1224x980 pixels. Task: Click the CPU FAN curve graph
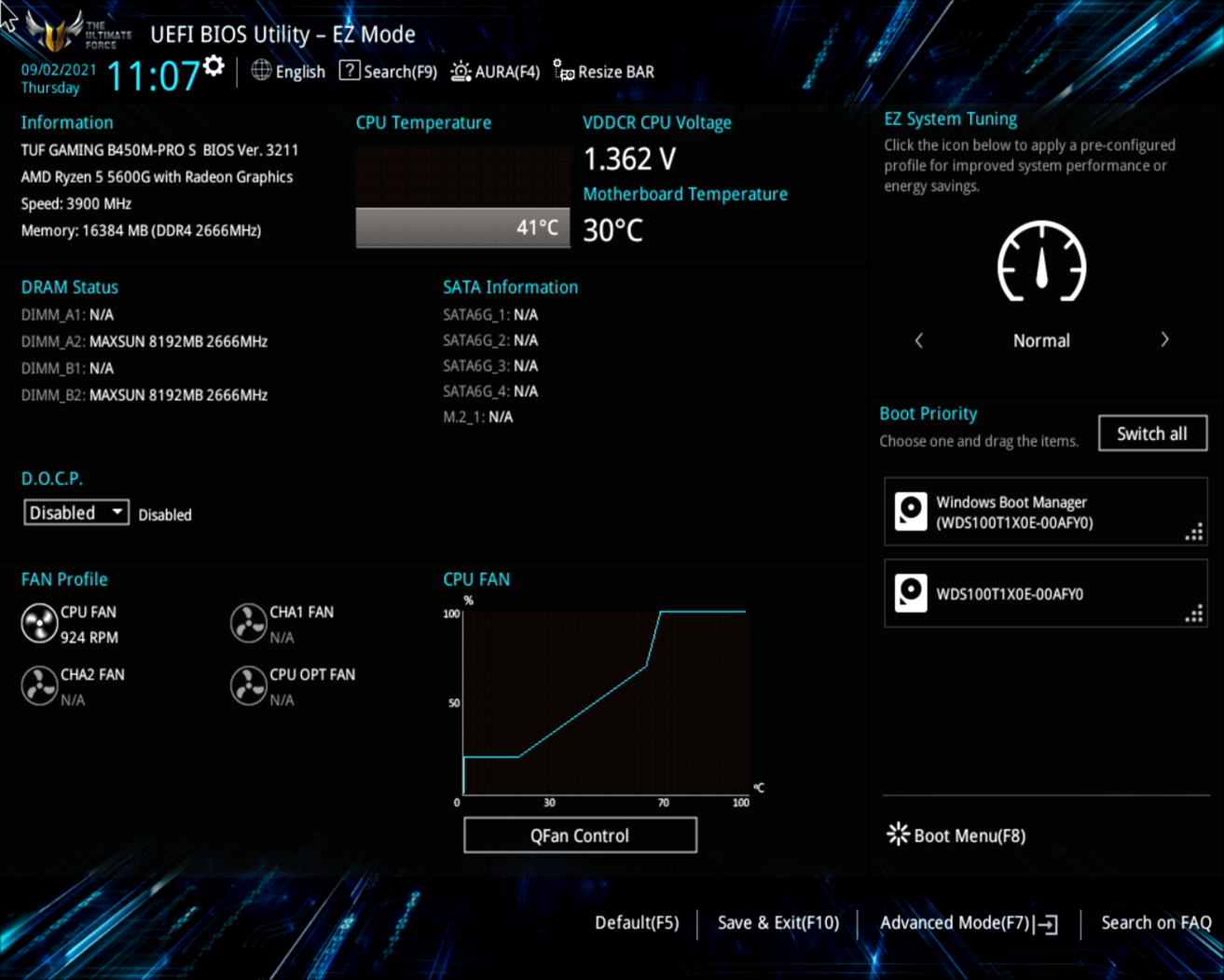[606, 703]
